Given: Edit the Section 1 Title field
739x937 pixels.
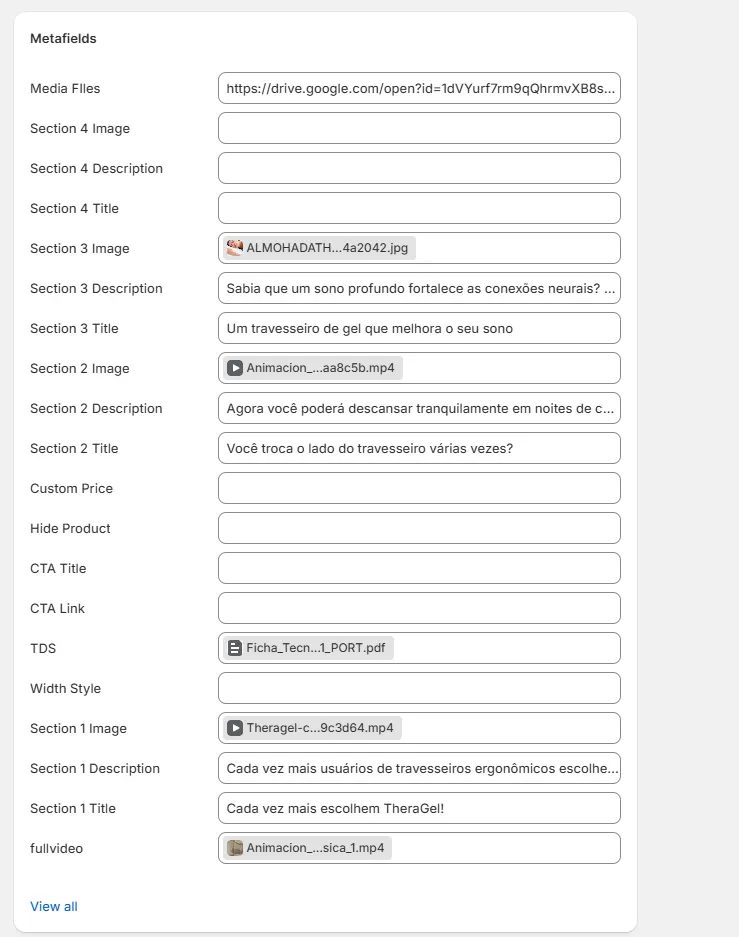Looking at the screenshot, I should (x=419, y=809).
